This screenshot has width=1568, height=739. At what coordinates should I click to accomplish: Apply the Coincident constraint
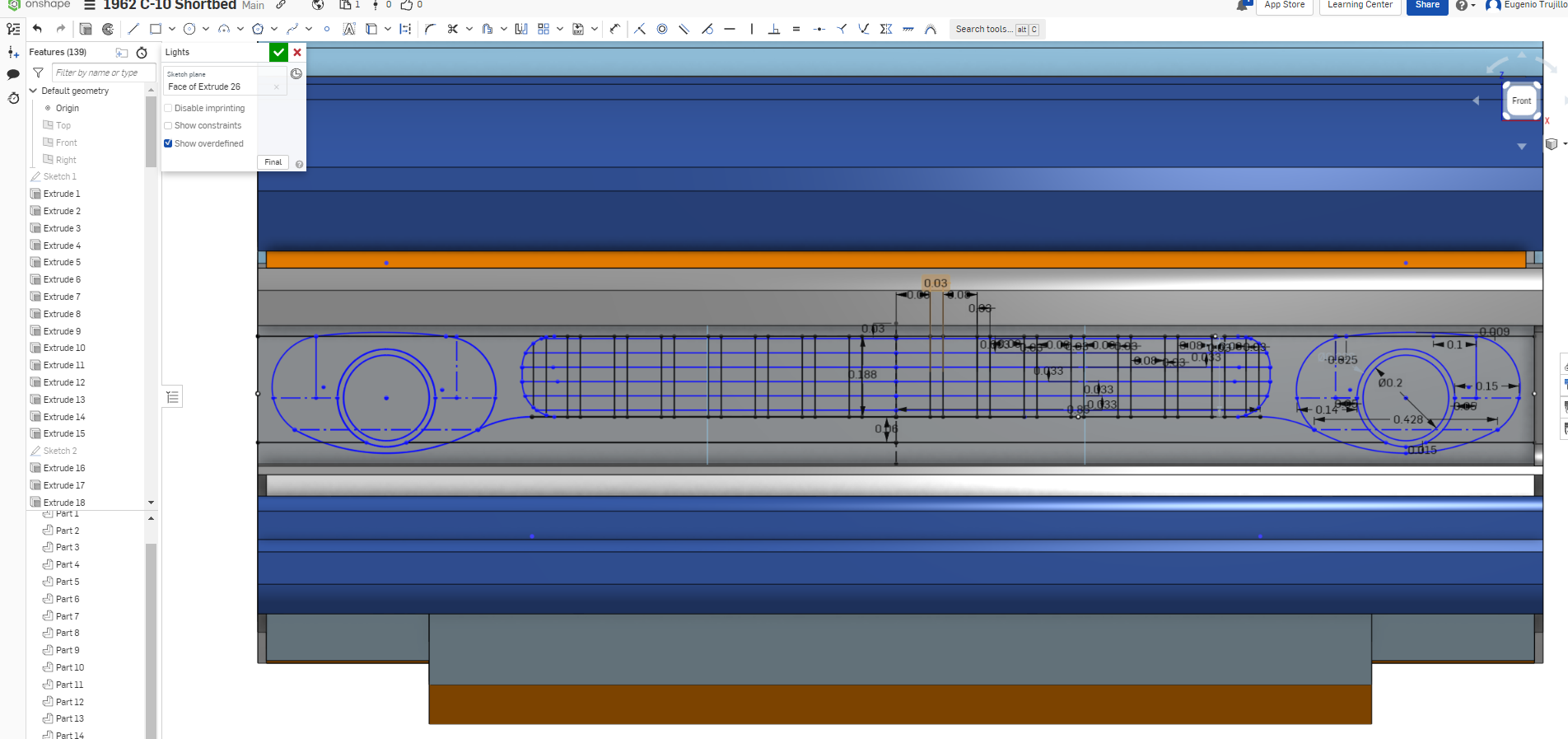click(640, 29)
